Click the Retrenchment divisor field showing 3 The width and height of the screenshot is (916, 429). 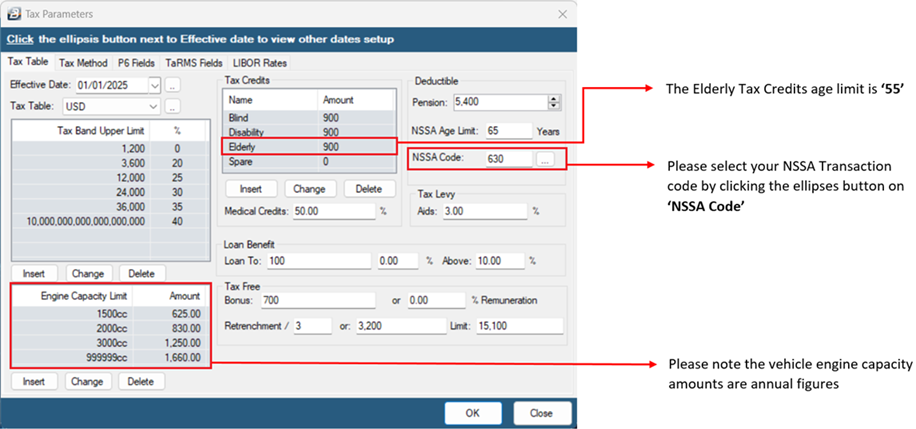pos(312,326)
